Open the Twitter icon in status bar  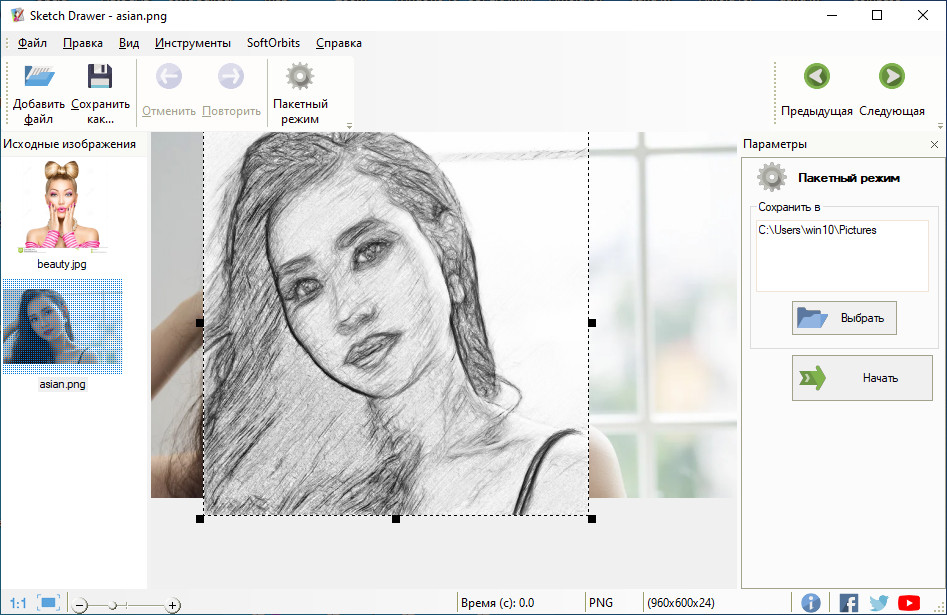click(879, 603)
